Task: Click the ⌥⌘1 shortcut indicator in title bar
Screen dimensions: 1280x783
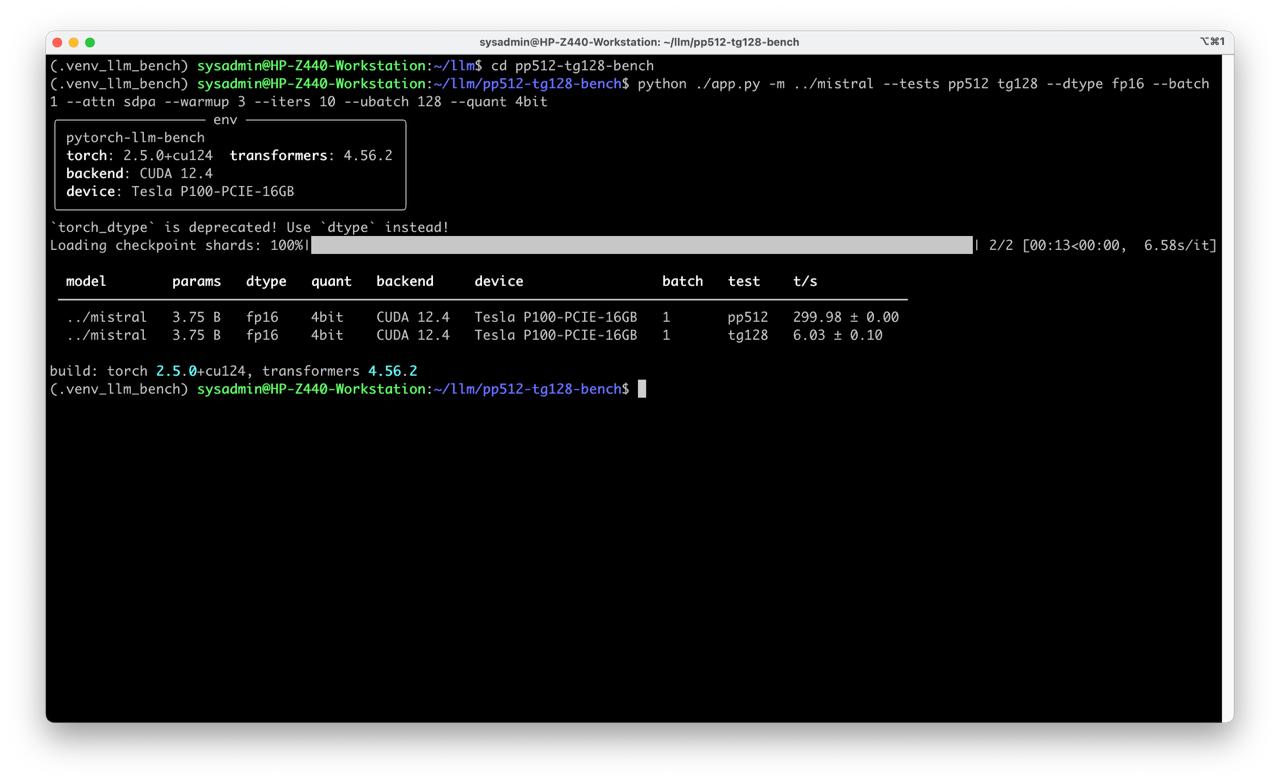Action: pos(1211,42)
